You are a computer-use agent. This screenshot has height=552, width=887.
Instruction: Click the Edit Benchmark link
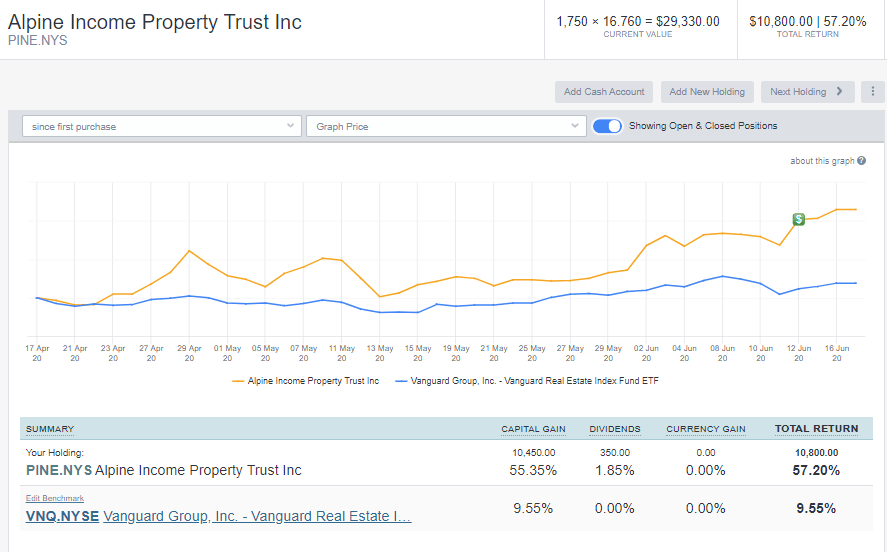pyautogui.click(x=55, y=498)
